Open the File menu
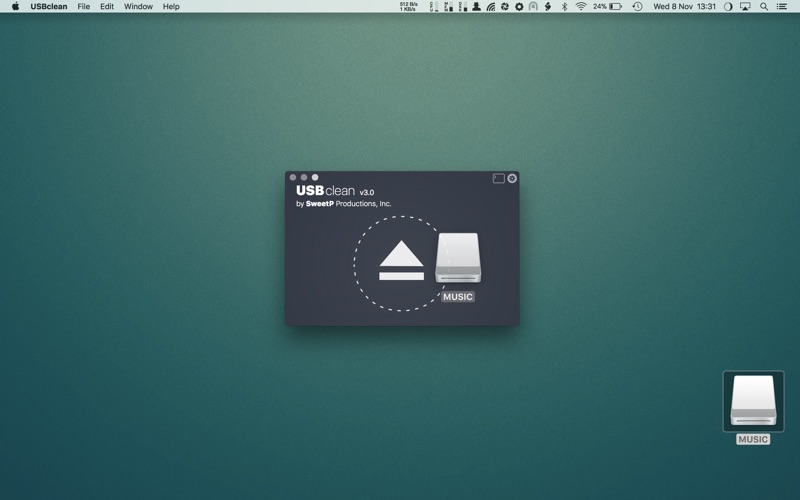This screenshot has width=800, height=500. 84,6
